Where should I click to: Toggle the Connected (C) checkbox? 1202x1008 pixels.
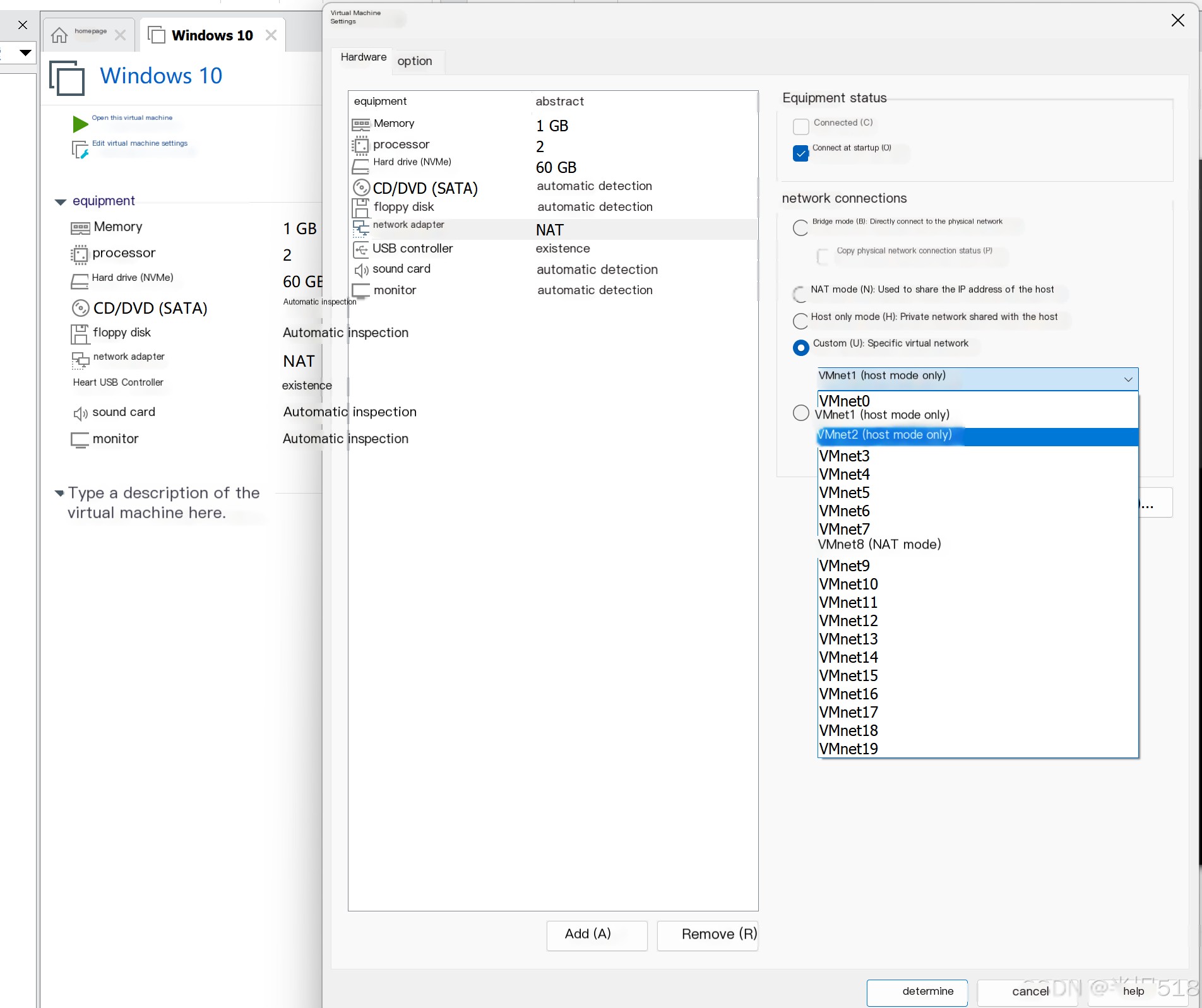800,126
